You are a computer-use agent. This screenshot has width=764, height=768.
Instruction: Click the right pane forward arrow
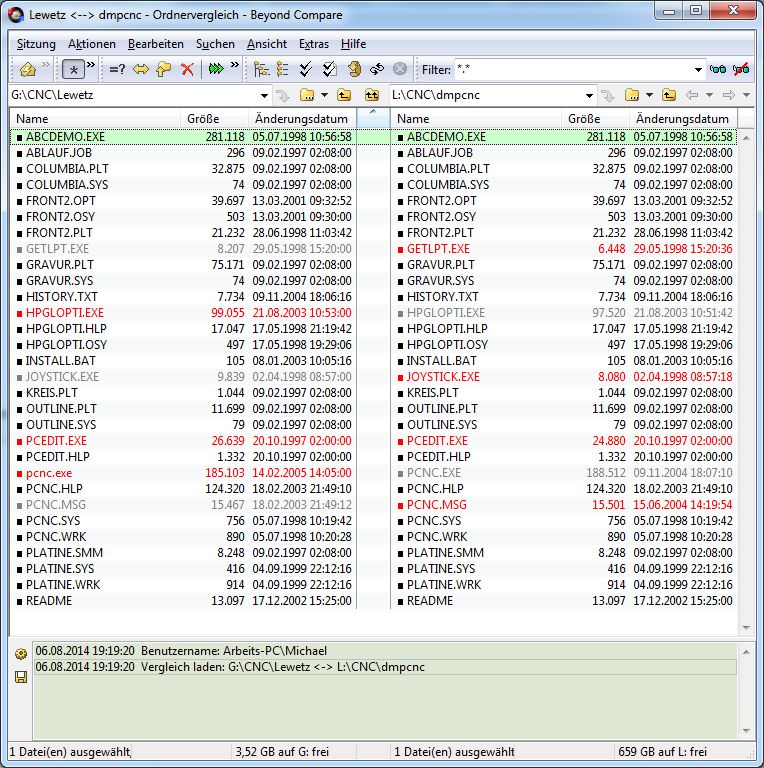tap(729, 95)
